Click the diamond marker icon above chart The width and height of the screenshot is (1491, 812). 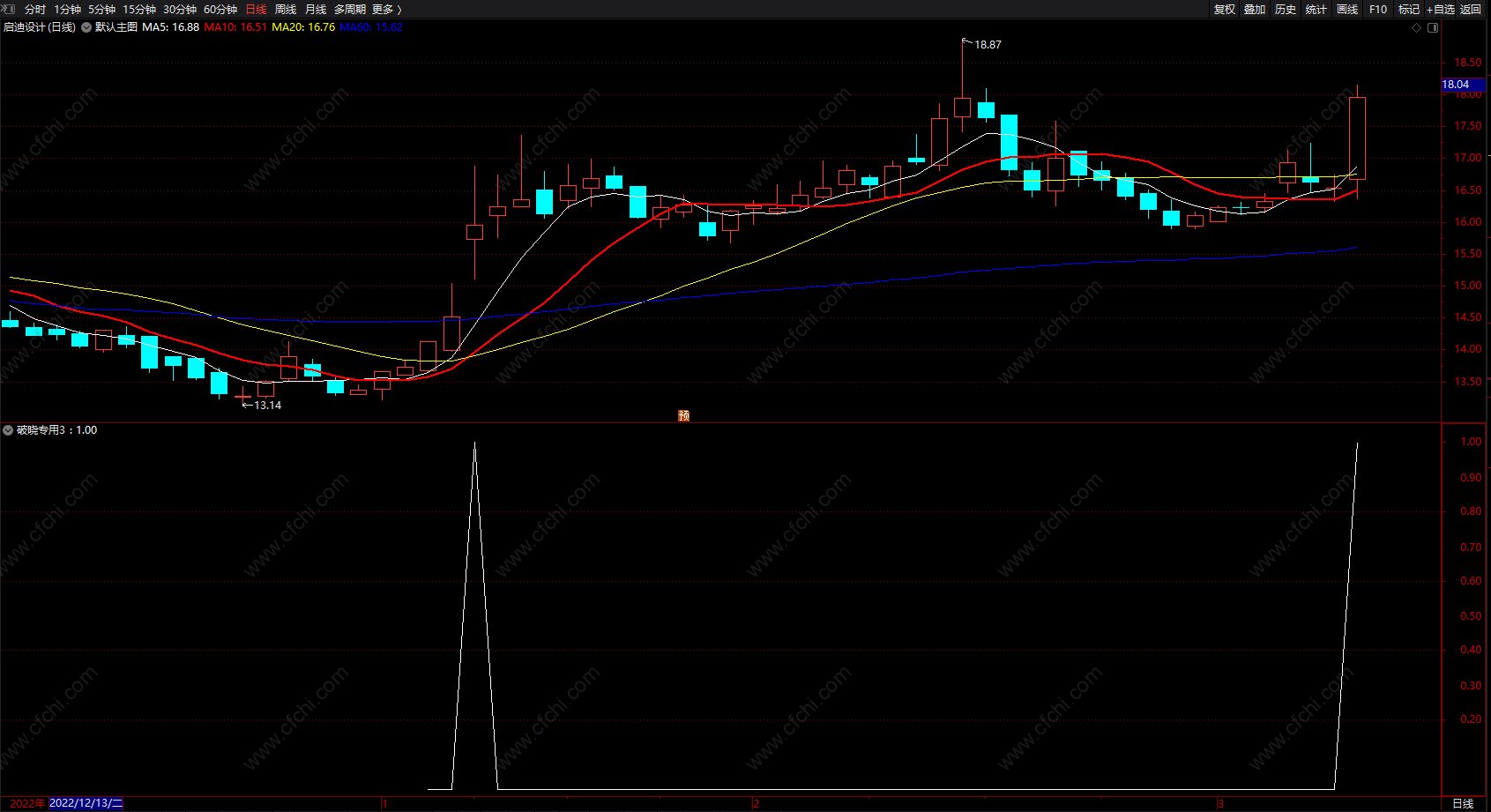click(x=1417, y=27)
